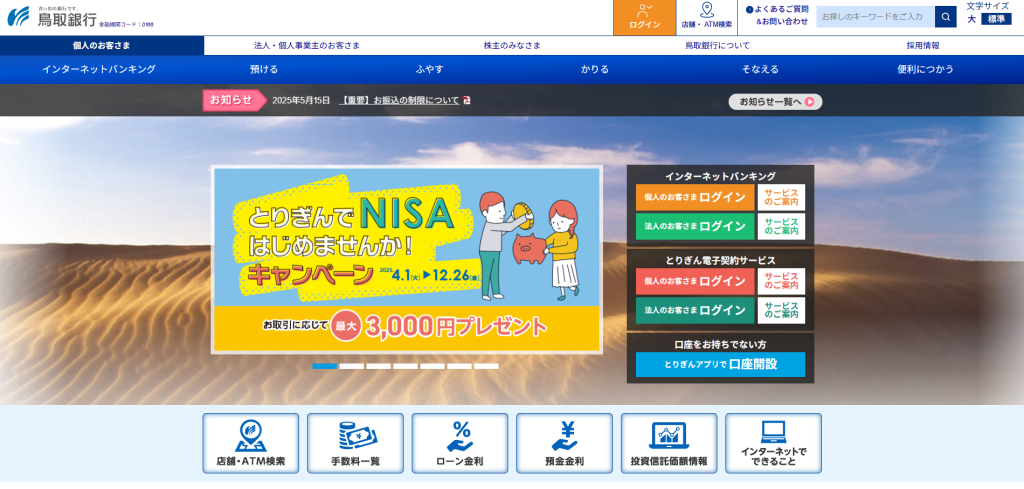
Task: Set text size to 標準
Action: [996, 19]
